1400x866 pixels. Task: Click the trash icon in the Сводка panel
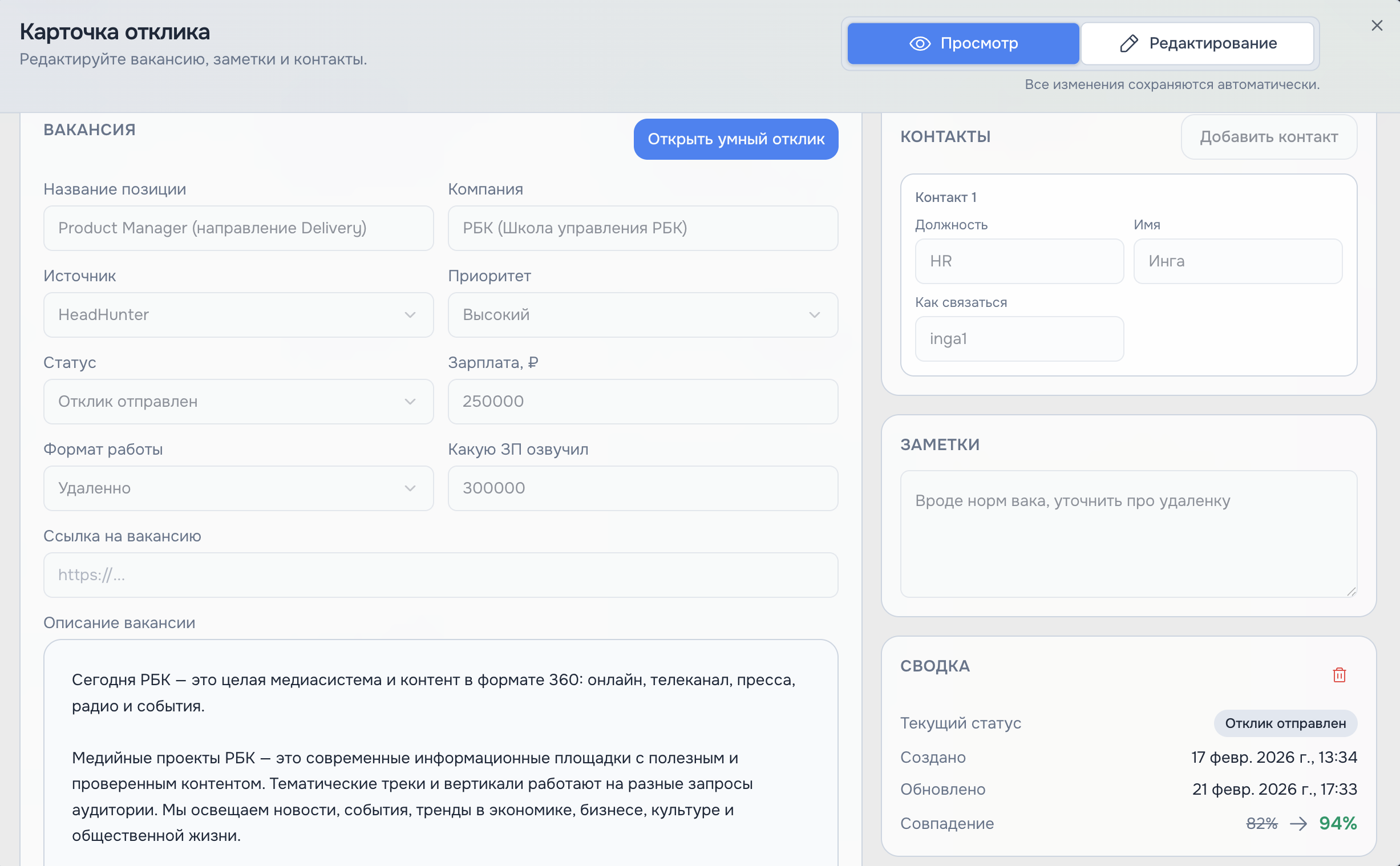tap(1339, 675)
